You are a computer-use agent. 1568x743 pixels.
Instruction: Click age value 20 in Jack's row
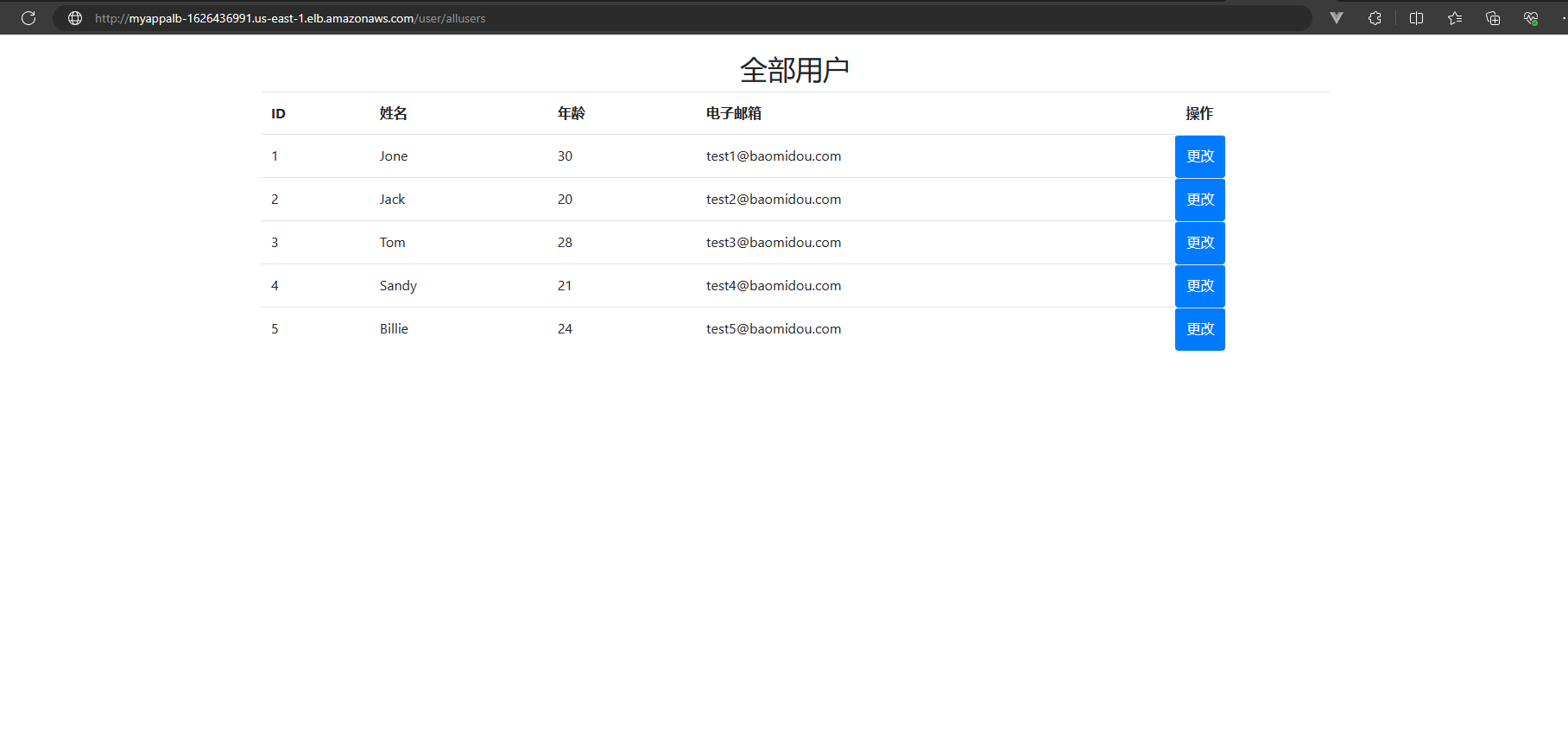click(565, 200)
